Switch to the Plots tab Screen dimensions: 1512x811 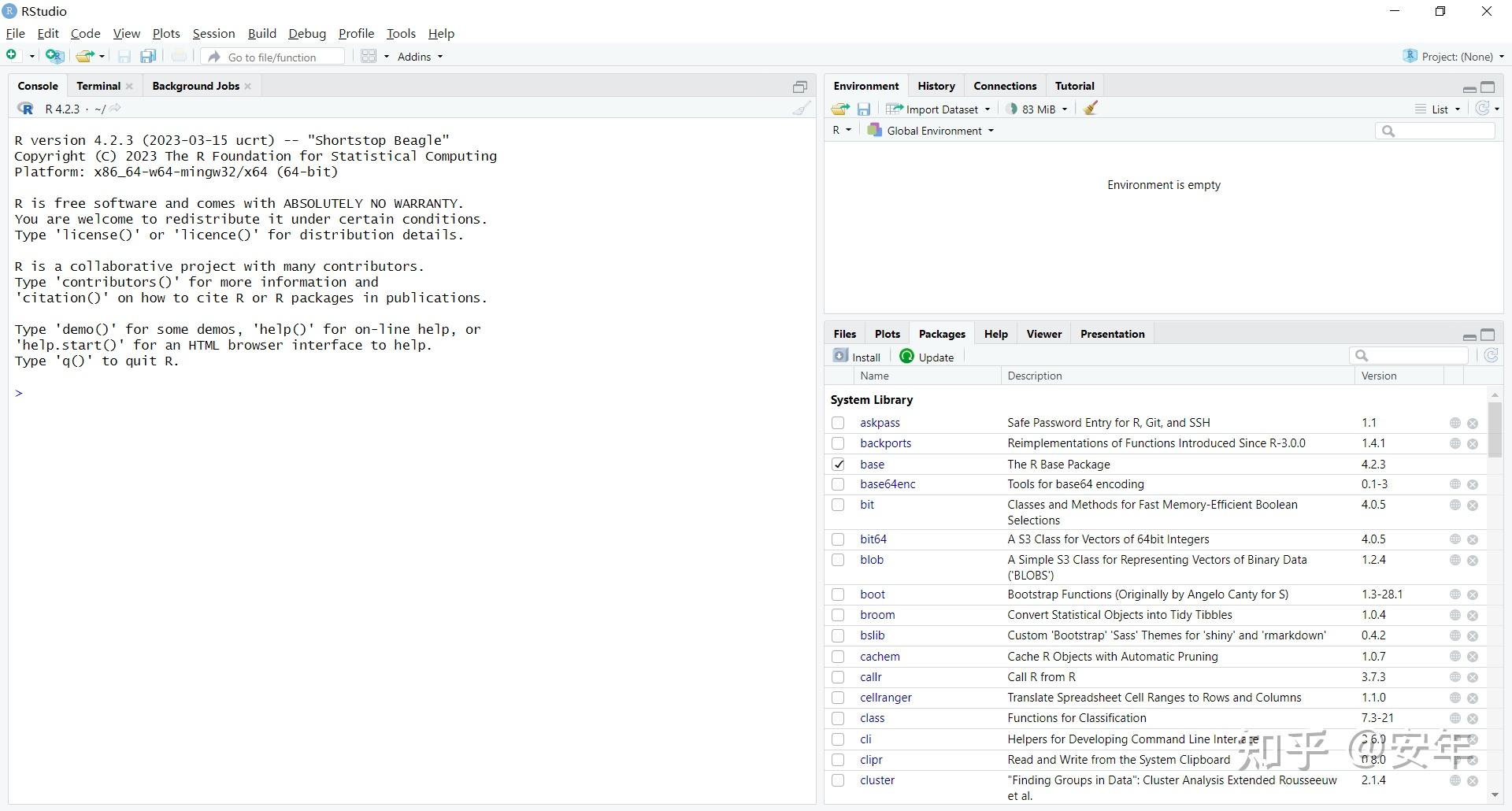click(x=887, y=334)
